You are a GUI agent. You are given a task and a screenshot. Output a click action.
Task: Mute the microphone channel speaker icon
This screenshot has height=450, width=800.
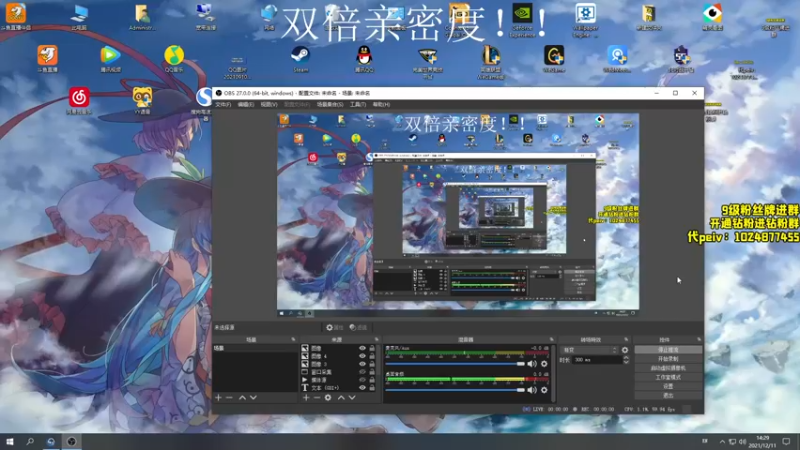click(532, 364)
